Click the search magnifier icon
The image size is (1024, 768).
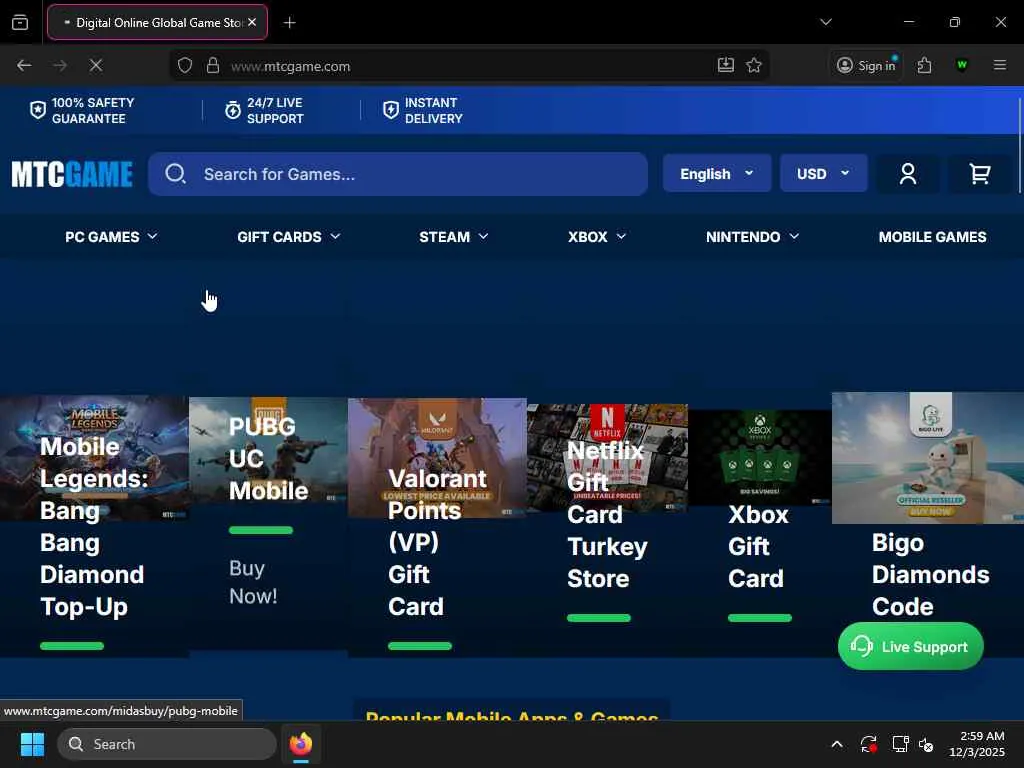[175, 174]
